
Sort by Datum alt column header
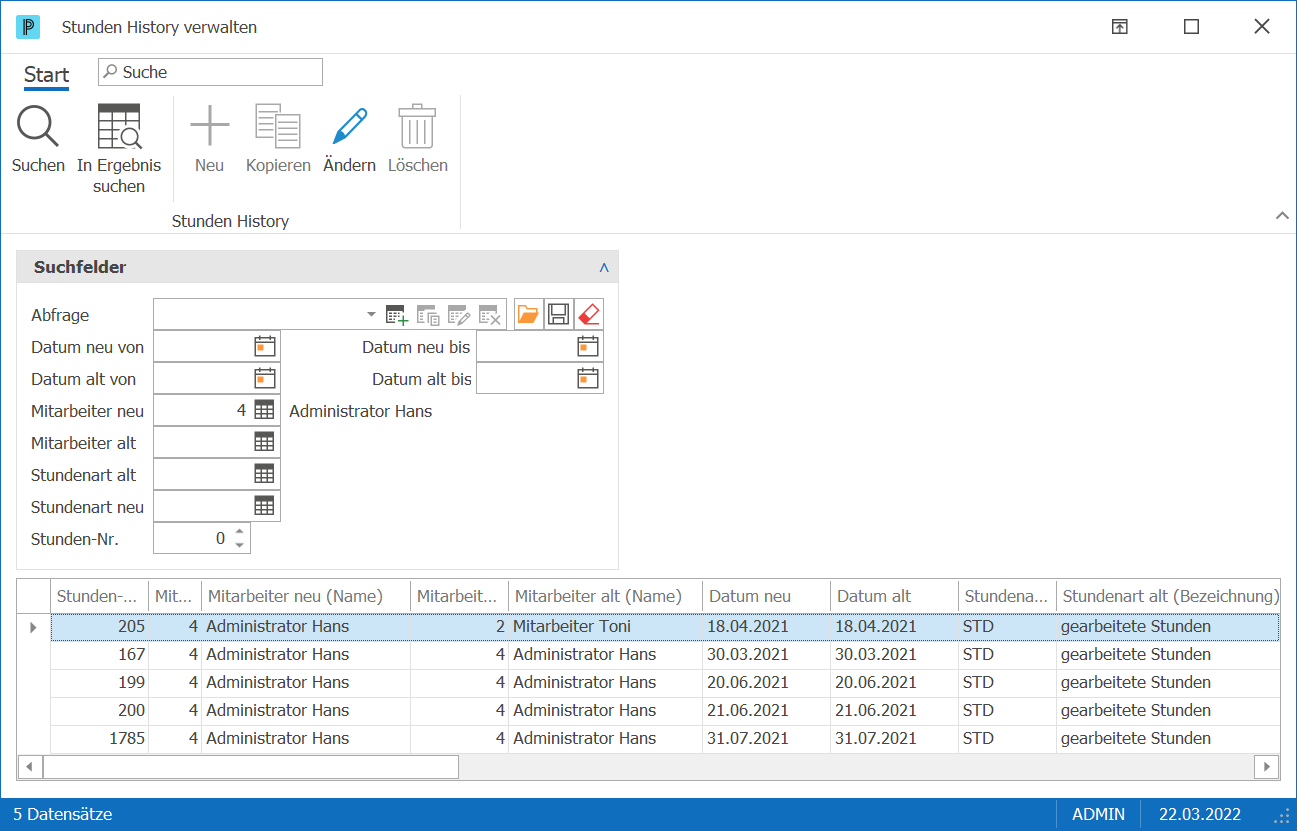895,596
